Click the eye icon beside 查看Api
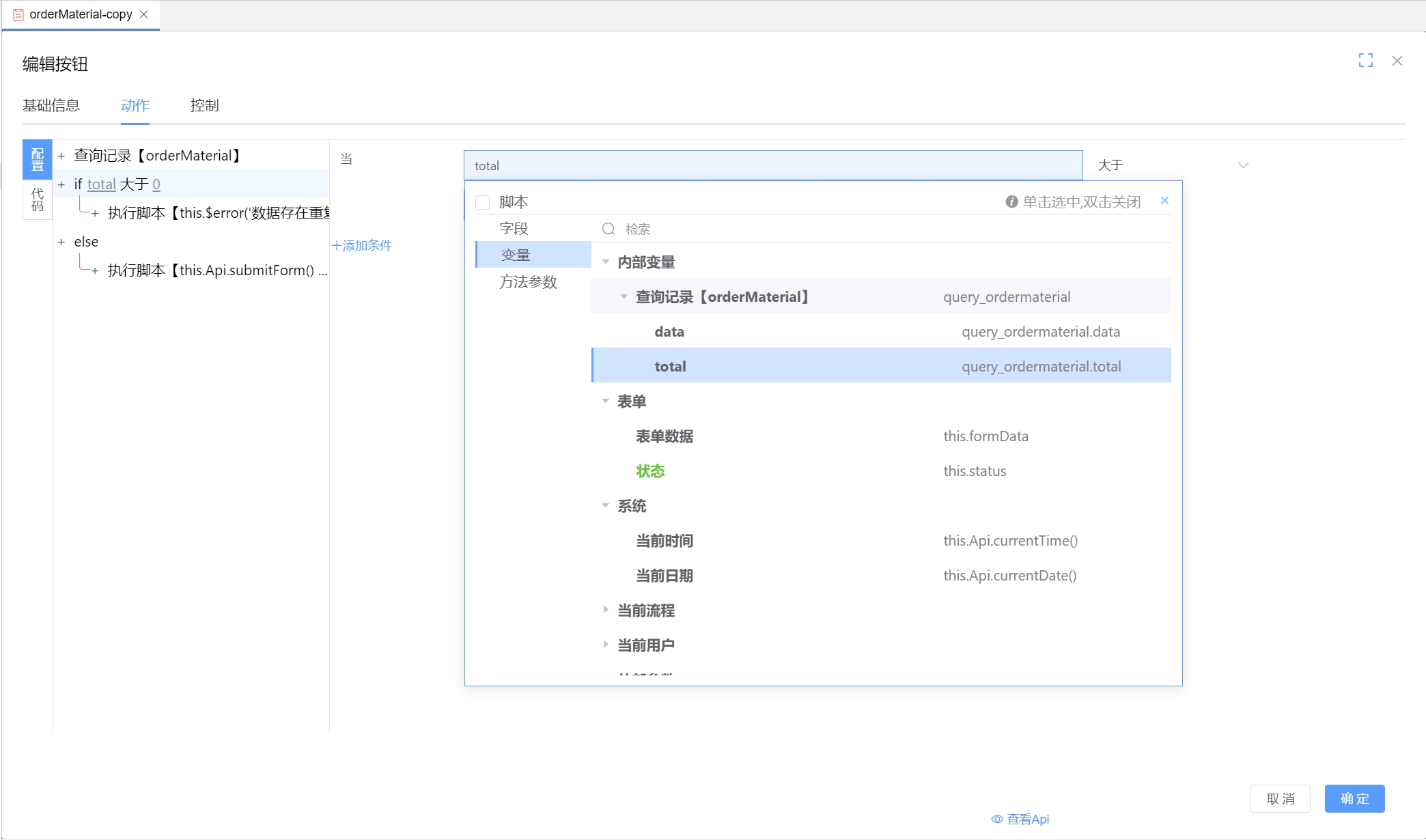Image resolution: width=1426 pixels, height=840 pixels. tap(996, 819)
